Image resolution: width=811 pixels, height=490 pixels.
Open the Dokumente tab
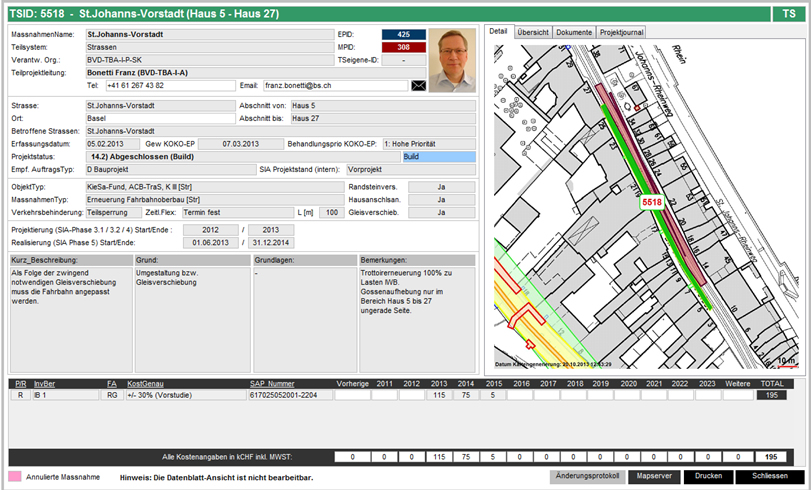(574, 32)
